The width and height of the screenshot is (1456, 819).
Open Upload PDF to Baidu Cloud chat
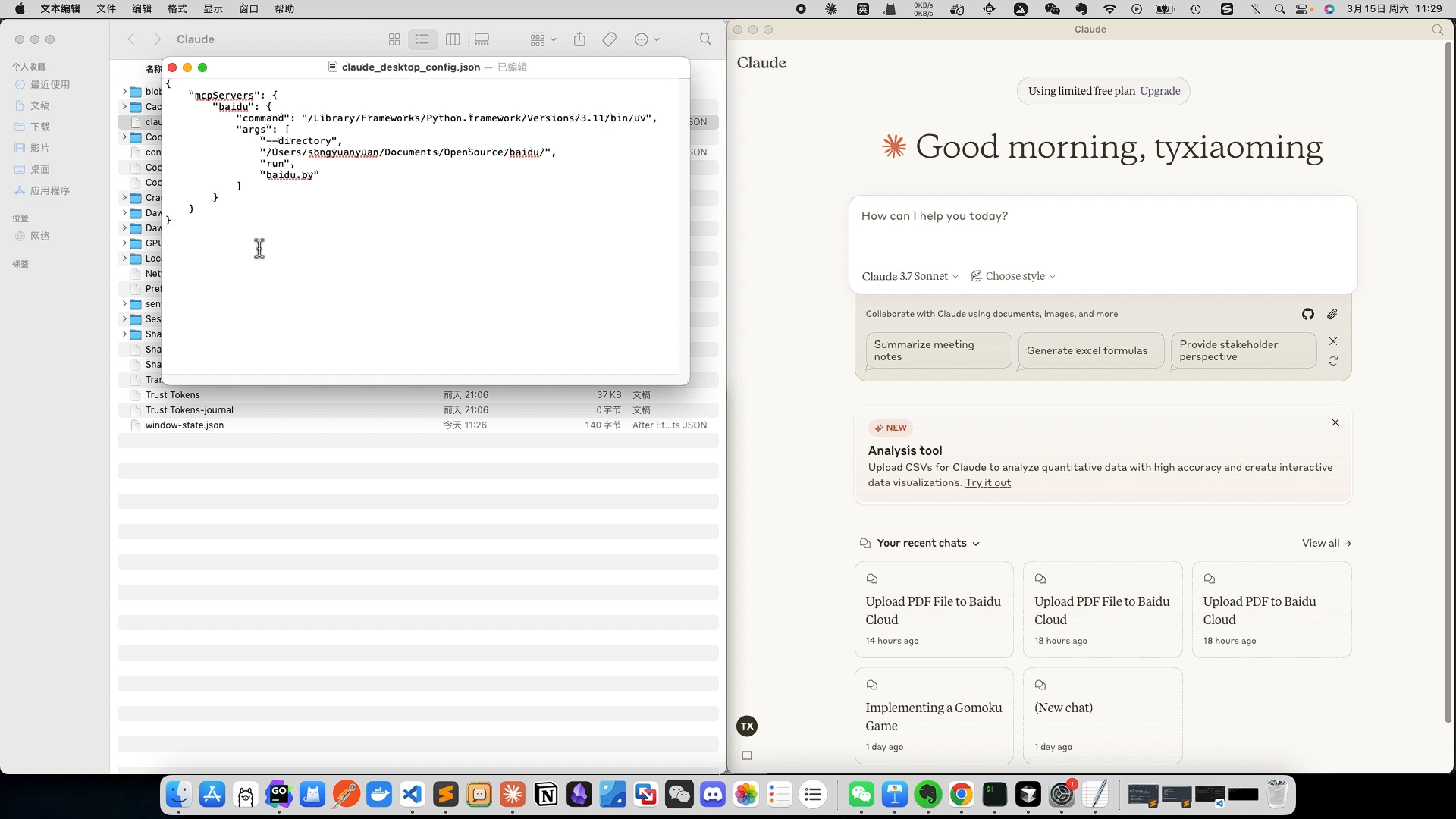1272,609
